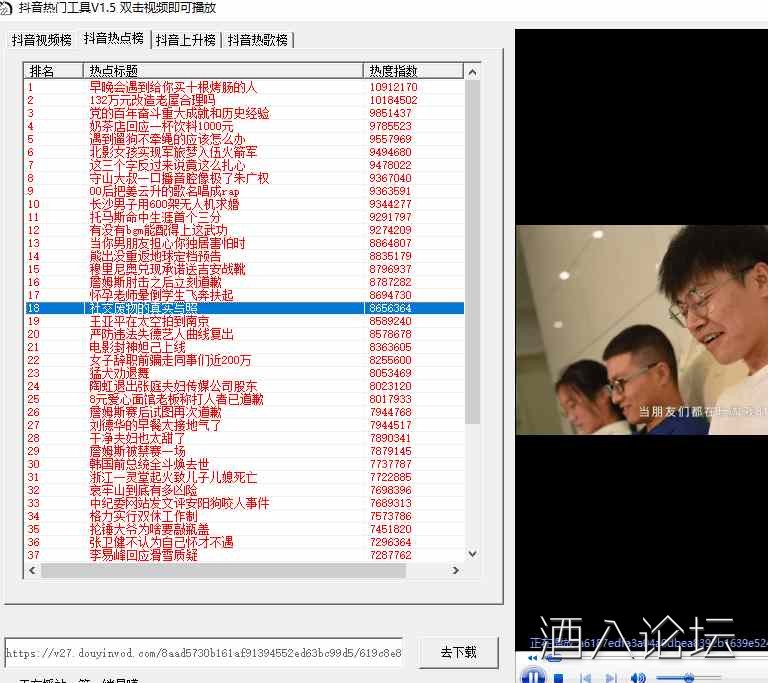
Task: Open the 抖音上升榜 tab
Action: 186,40
